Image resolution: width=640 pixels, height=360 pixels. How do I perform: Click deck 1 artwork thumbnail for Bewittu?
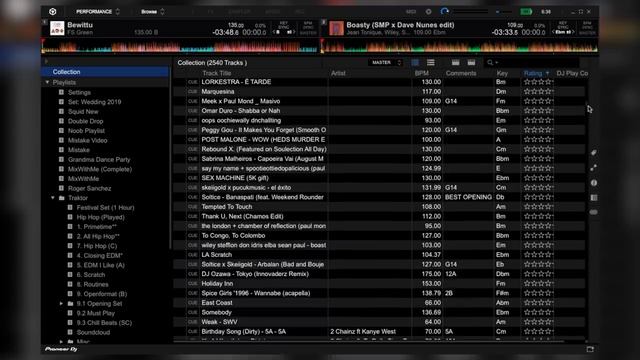point(57,28)
